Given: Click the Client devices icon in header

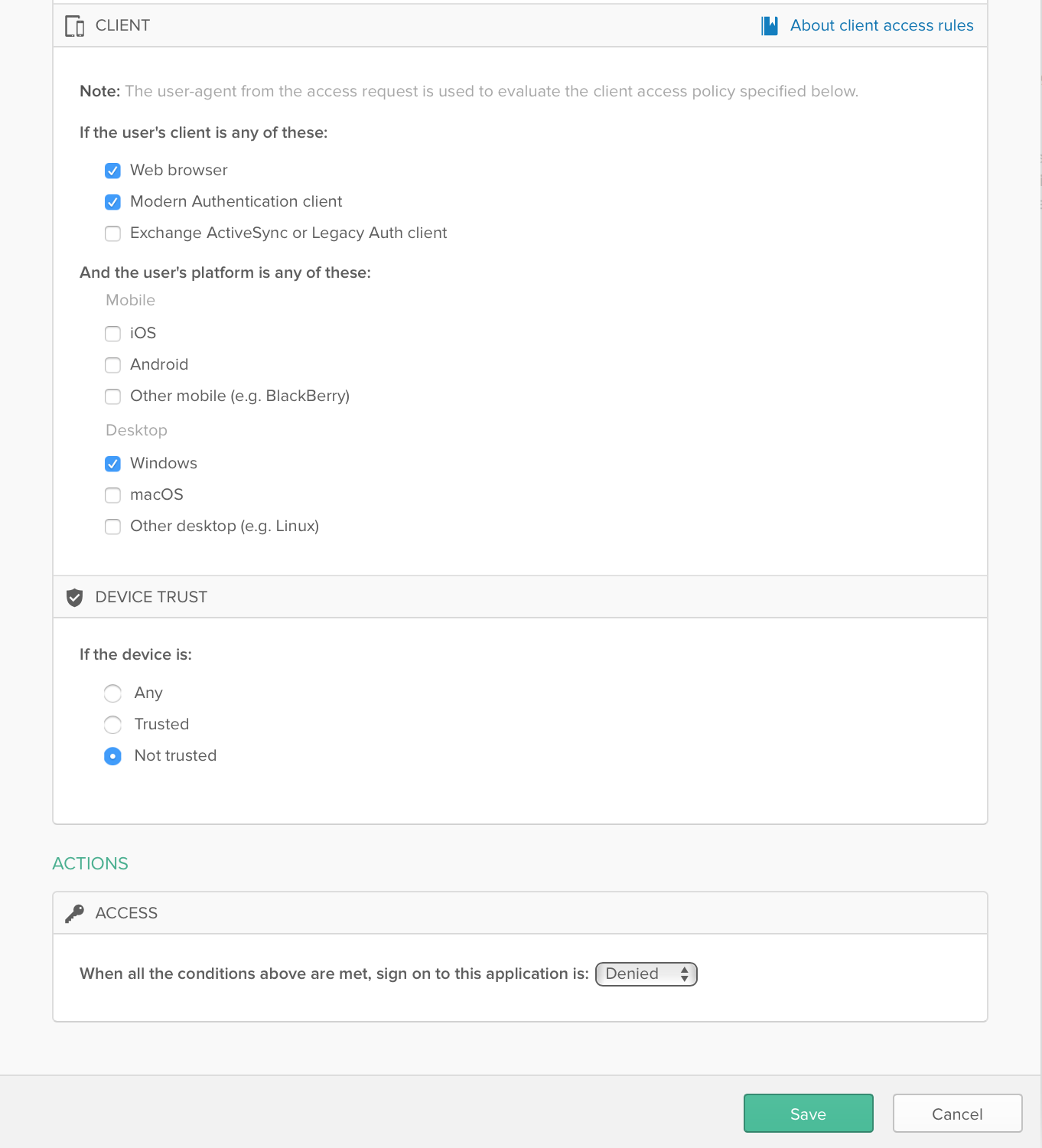Looking at the screenshot, I should click(x=74, y=26).
